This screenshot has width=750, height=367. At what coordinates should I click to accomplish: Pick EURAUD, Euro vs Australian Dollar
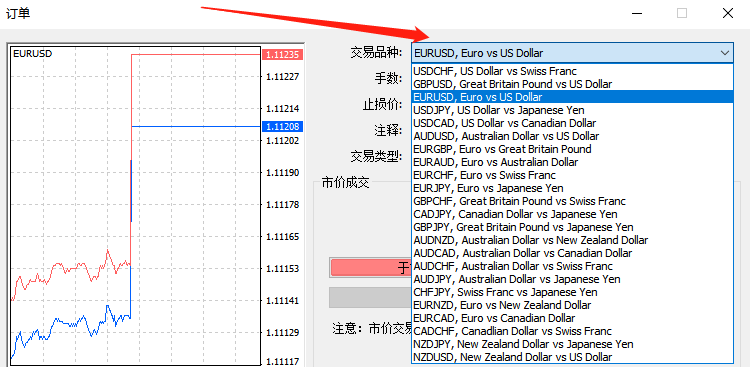572,162
